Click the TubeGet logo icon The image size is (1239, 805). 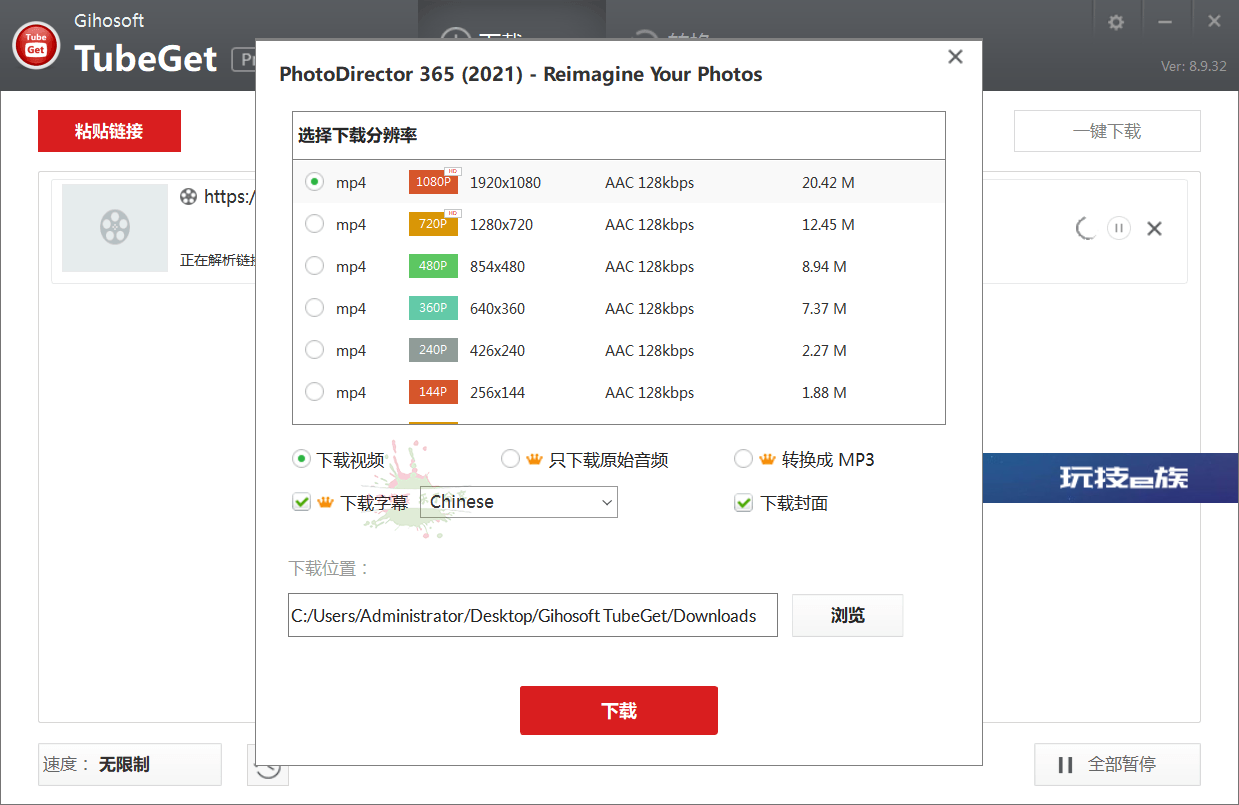pyautogui.click(x=36, y=44)
